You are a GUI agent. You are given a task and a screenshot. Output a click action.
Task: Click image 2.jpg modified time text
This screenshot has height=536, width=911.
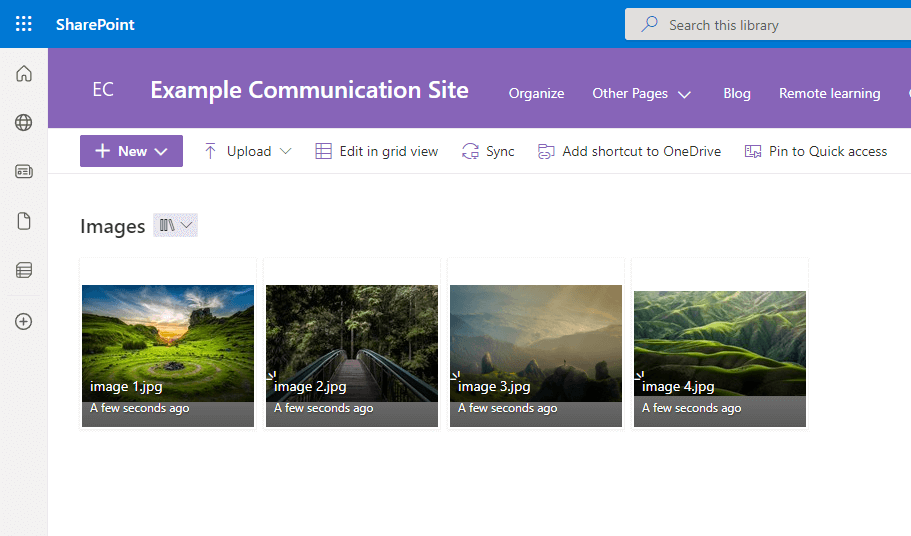pyautogui.click(x=324, y=408)
